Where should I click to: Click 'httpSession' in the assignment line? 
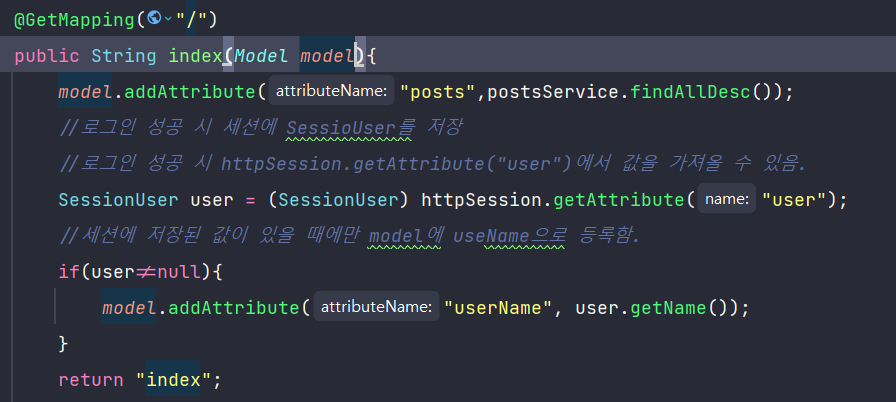point(481,200)
